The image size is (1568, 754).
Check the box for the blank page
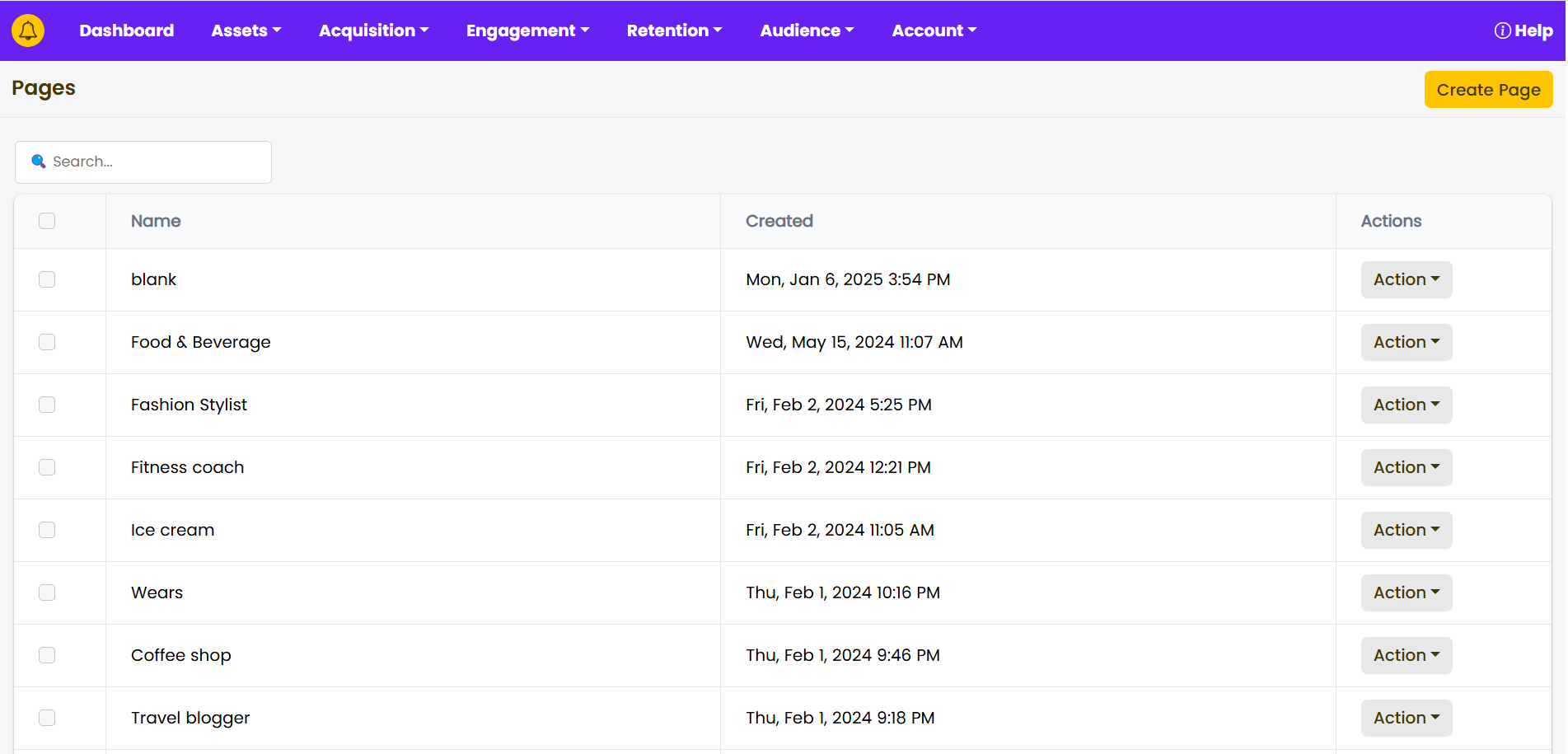tap(47, 279)
